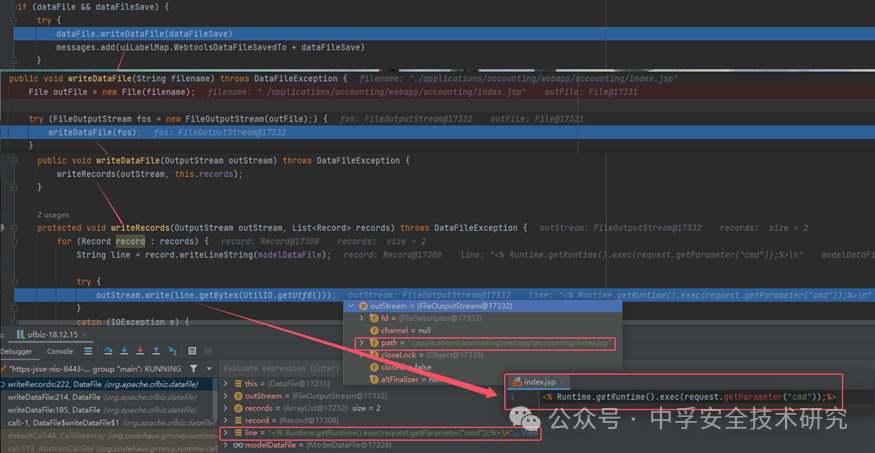This screenshot has width=875, height=453.
Task: Close the index.jsp editor tab
Action: [x=563, y=382]
